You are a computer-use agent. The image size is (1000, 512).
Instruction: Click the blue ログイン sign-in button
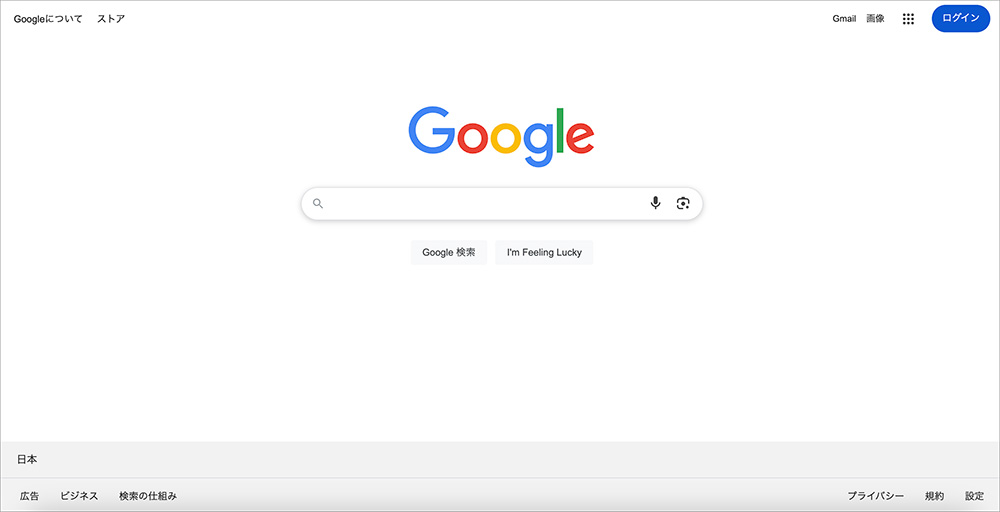click(960, 18)
